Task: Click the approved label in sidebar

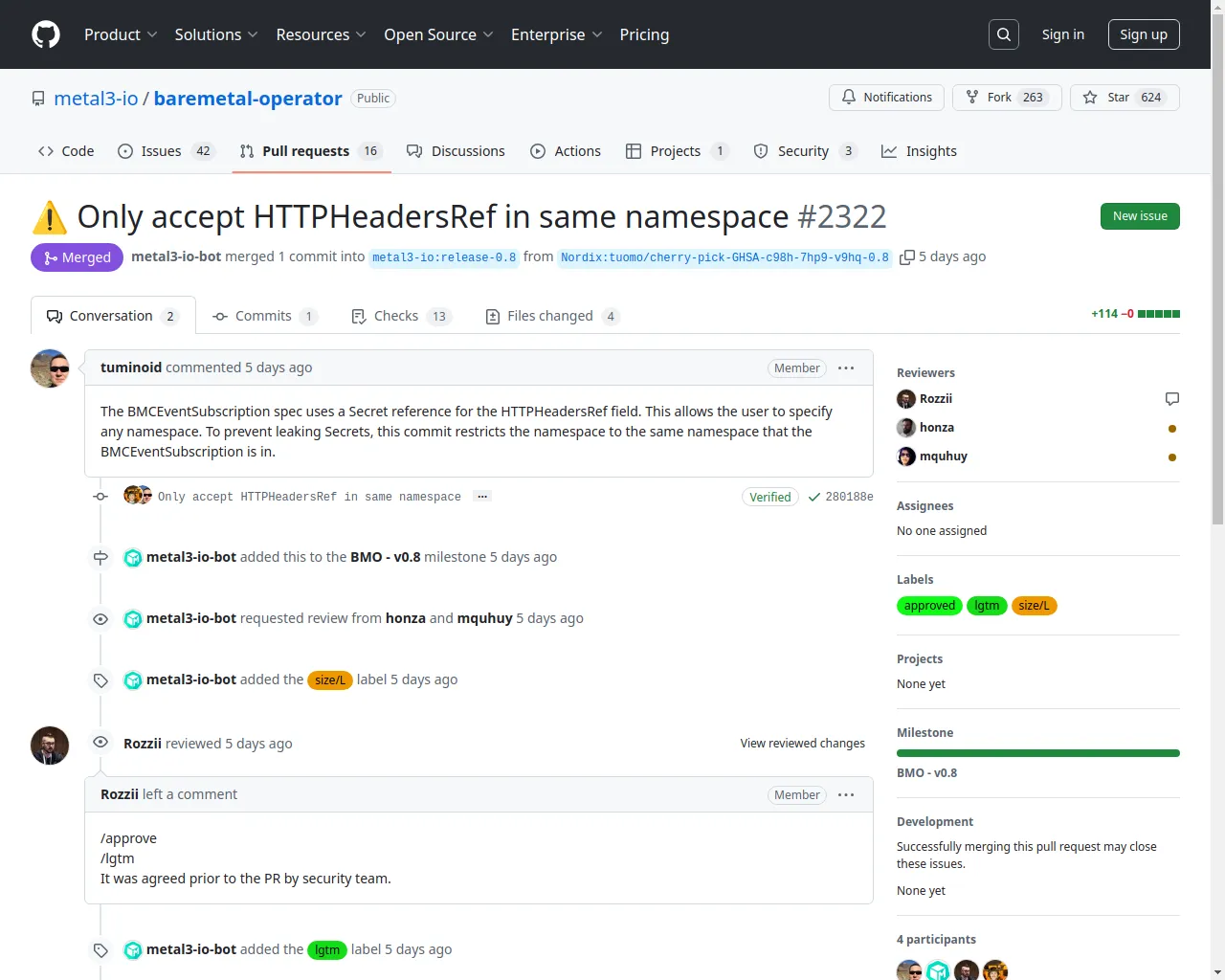Action: tap(929, 606)
